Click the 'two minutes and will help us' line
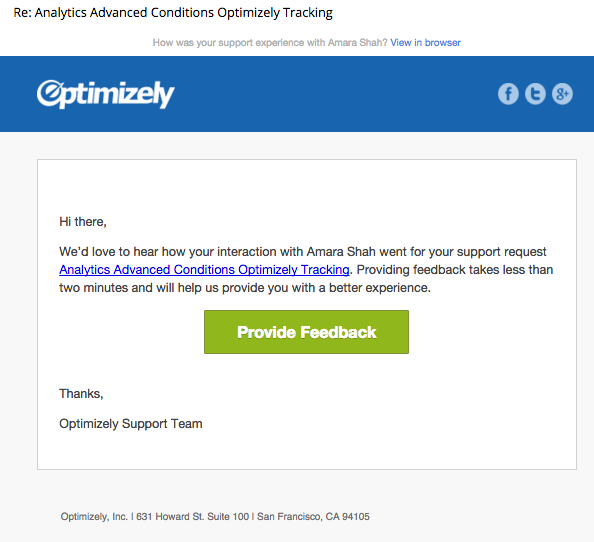The image size is (594, 542). click(245, 288)
